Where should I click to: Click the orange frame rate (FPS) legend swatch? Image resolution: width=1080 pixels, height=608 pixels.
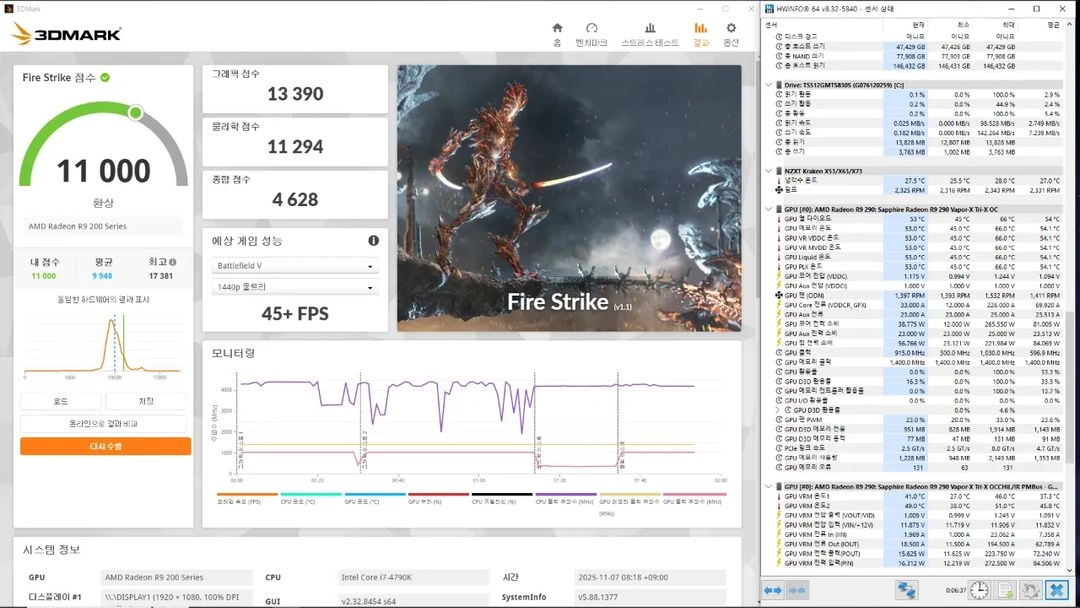pos(247,494)
